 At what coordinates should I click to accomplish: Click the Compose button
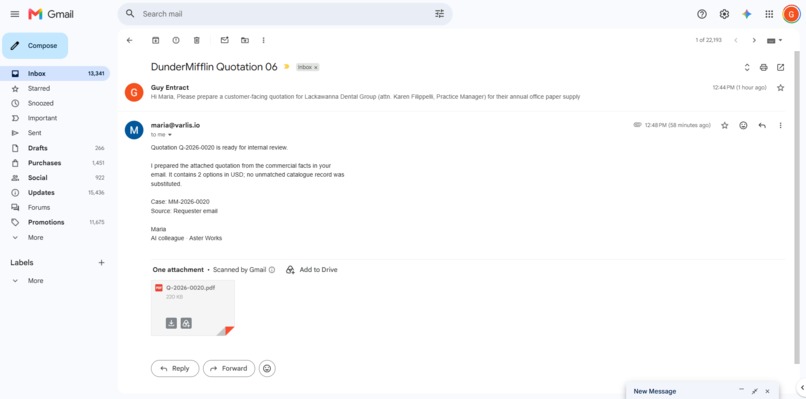(35, 46)
